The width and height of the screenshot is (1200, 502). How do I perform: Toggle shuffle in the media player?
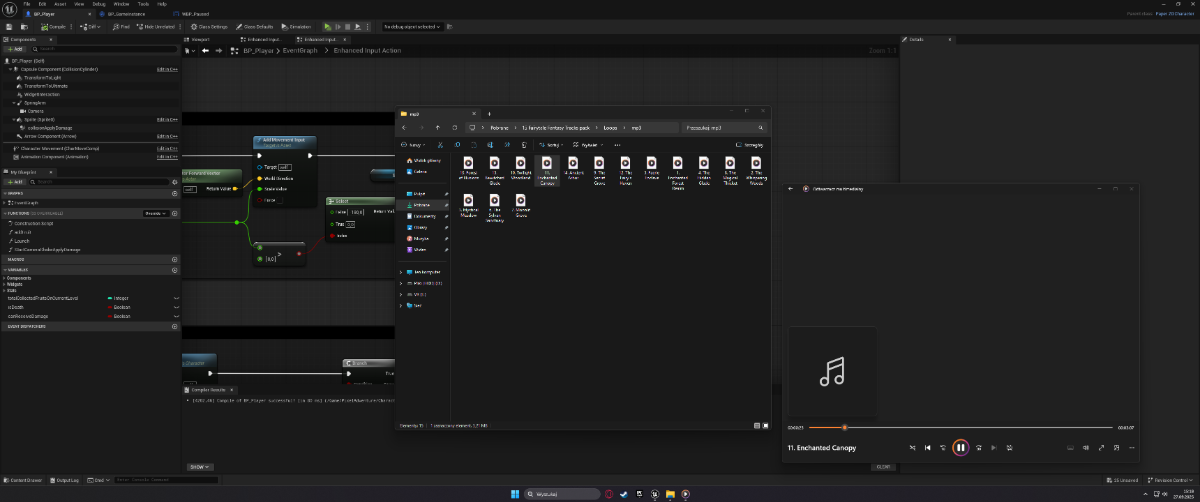[x=912, y=447]
